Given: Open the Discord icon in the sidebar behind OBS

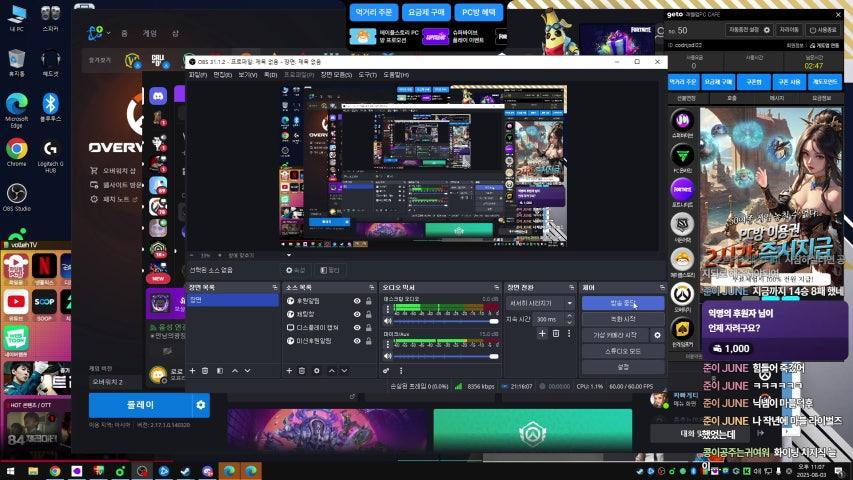Looking at the screenshot, I should [158, 96].
